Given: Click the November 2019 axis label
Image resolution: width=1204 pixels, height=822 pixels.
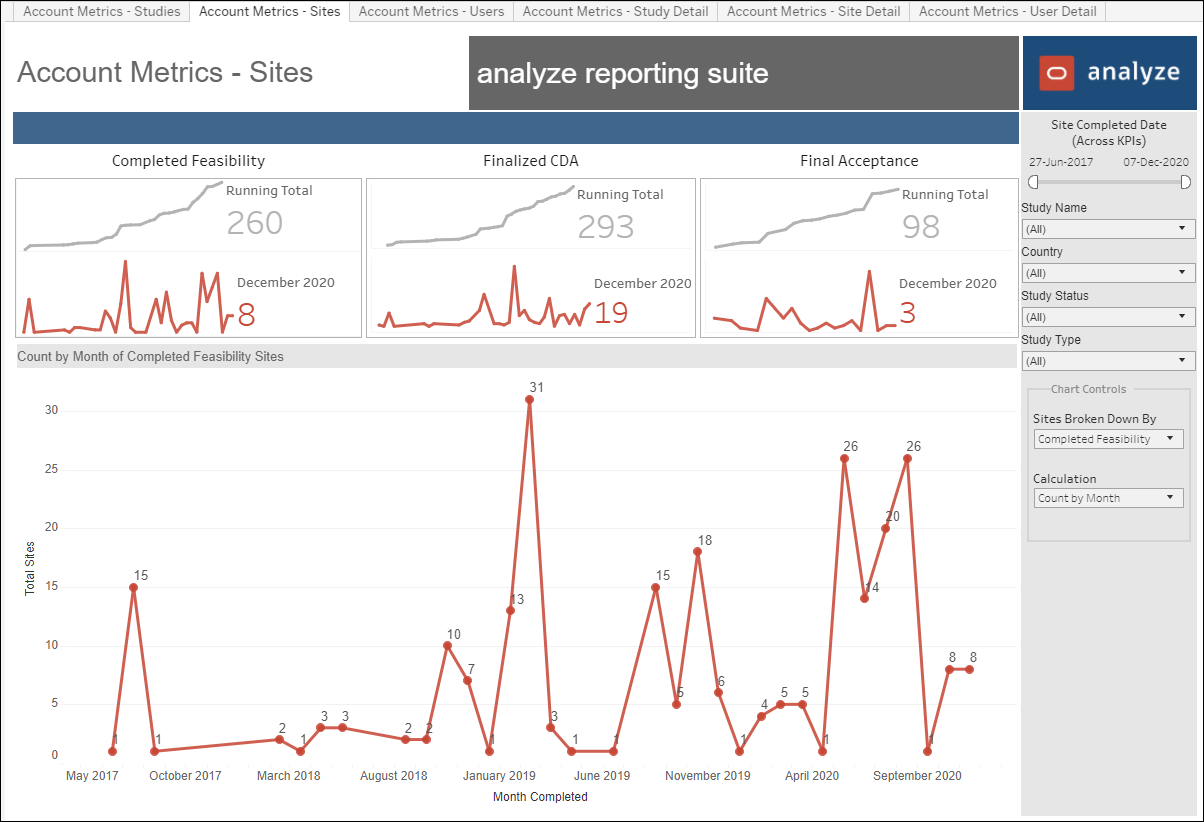Looking at the screenshot, I should pos(707,775).
